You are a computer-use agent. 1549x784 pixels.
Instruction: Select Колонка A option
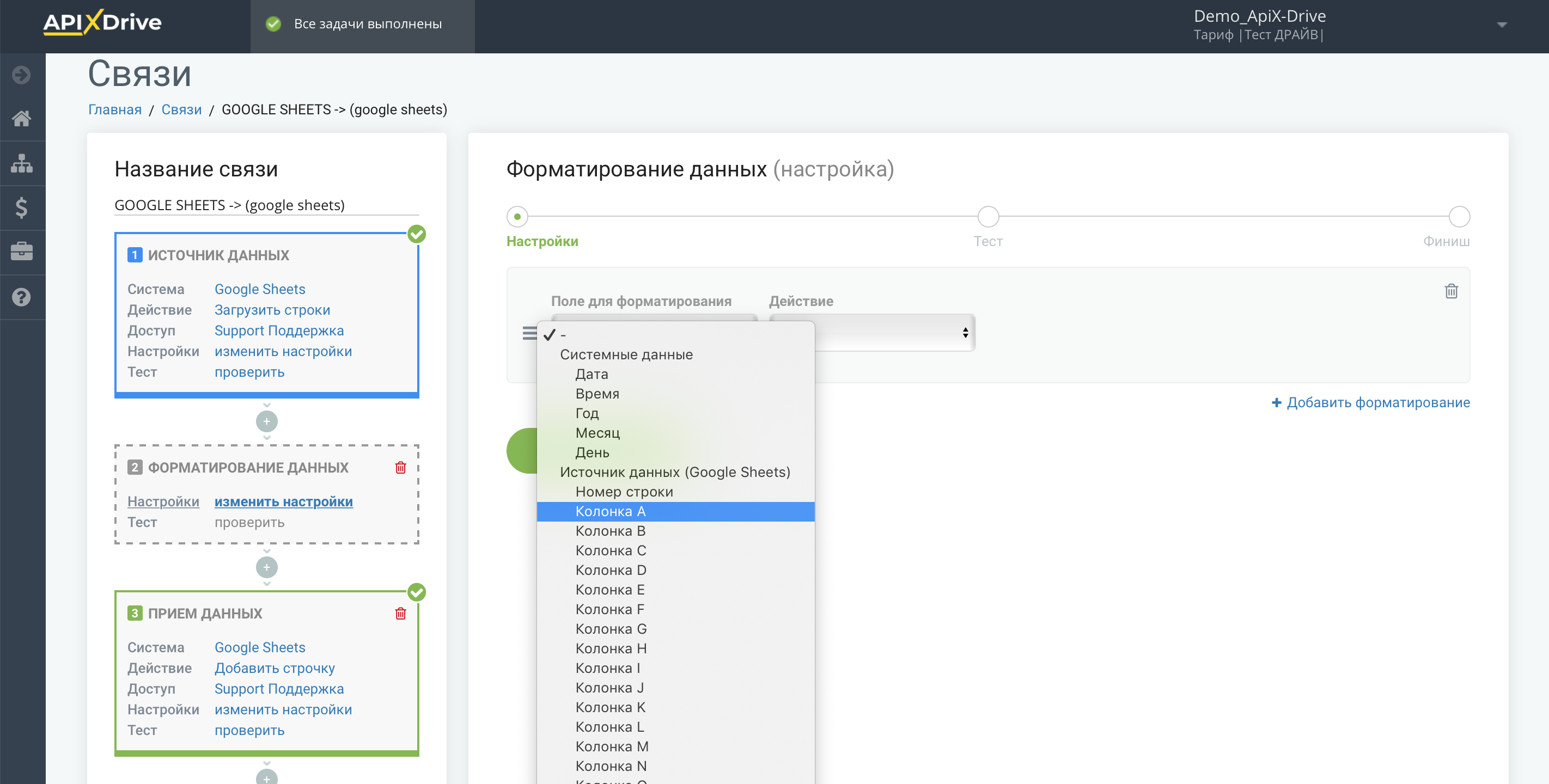click(675, 512)
